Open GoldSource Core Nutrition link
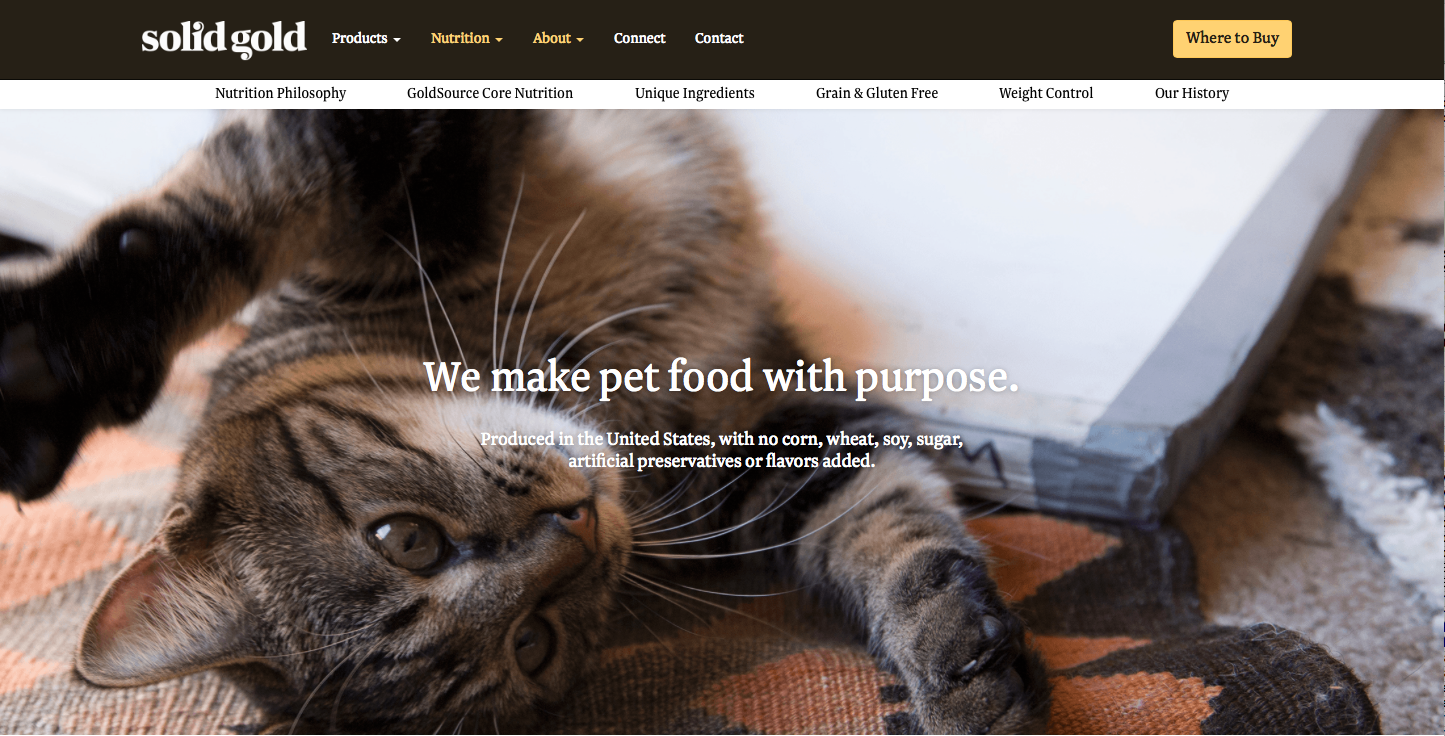 coord(490,93)
